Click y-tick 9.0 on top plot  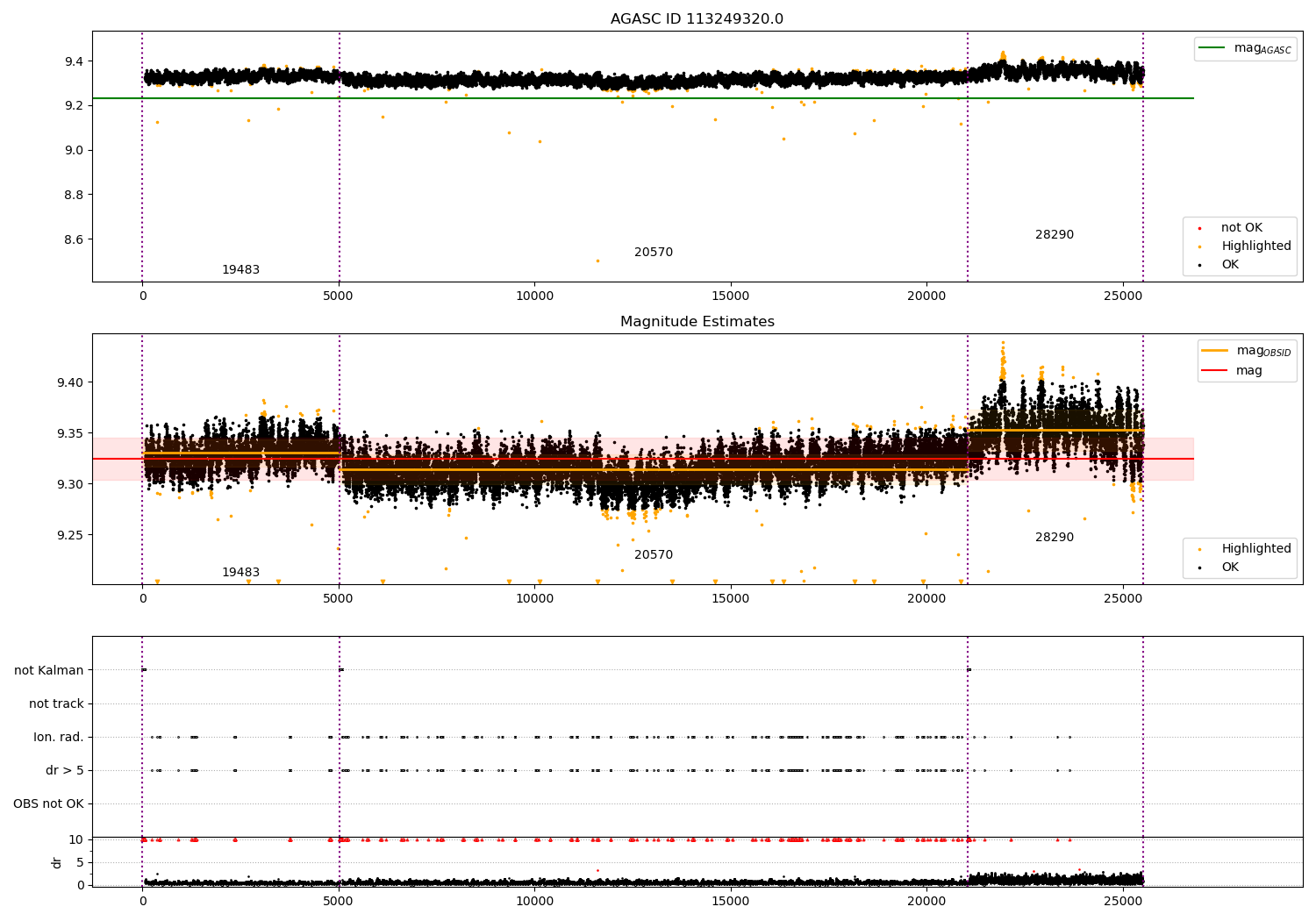(x=75, y=151)
